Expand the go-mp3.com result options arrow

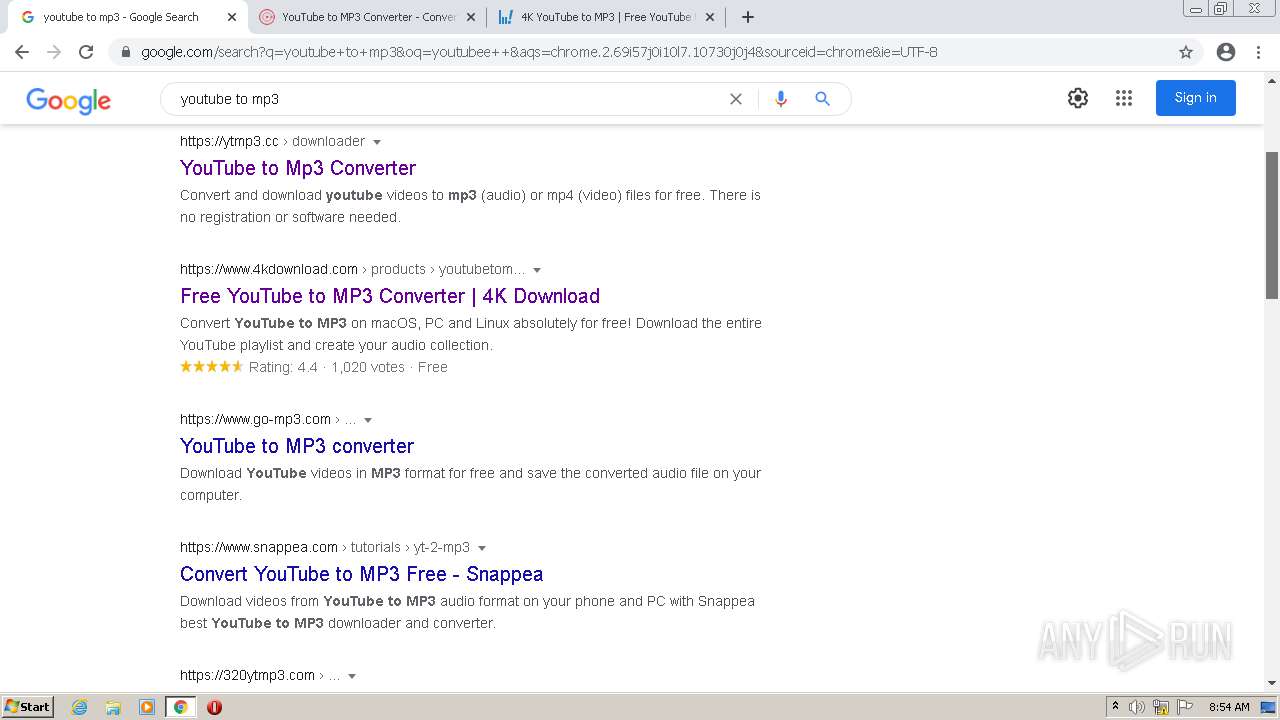(x=368, y=420)
